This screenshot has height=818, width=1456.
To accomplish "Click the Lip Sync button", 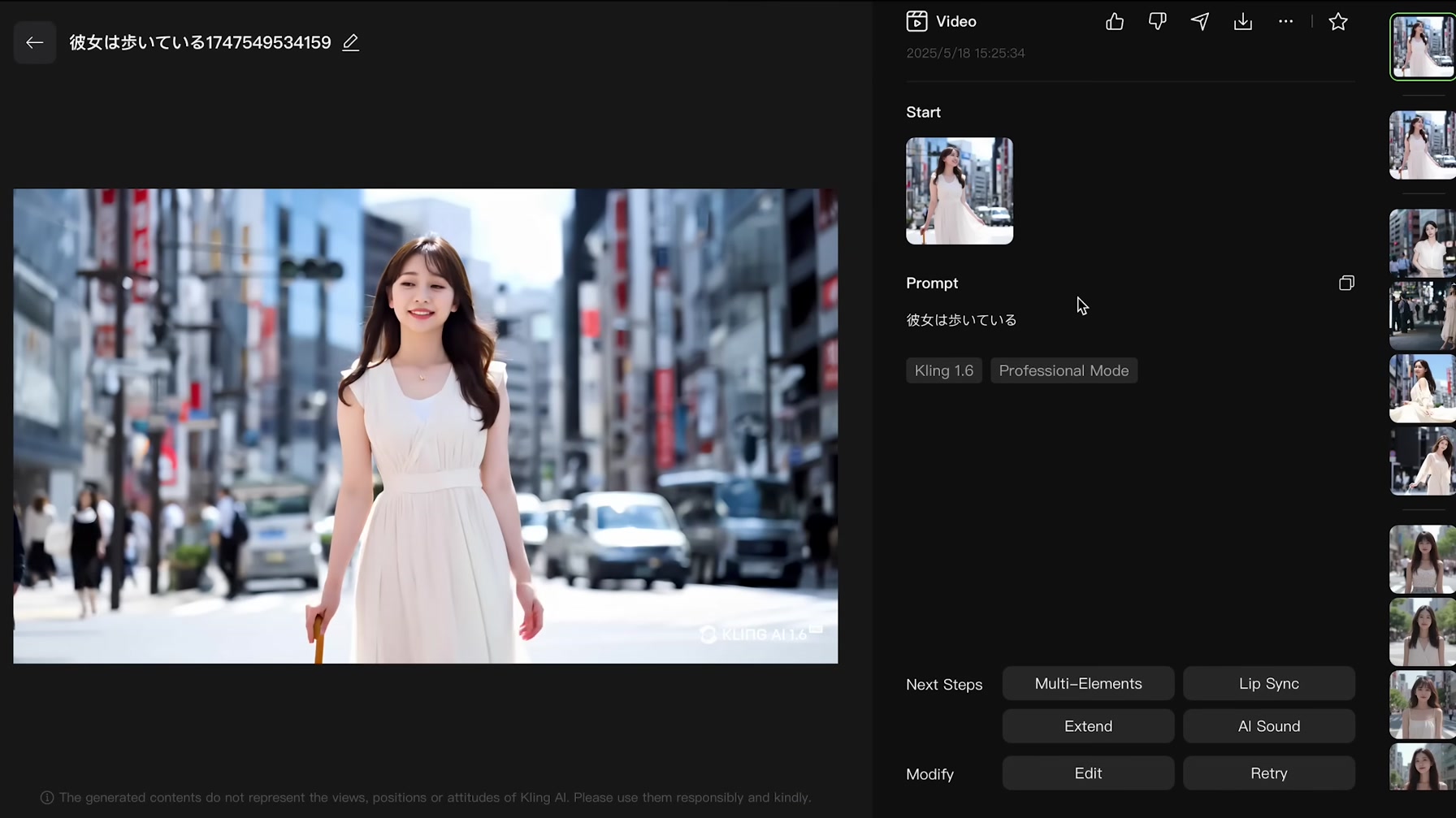I will [1268, 684].
